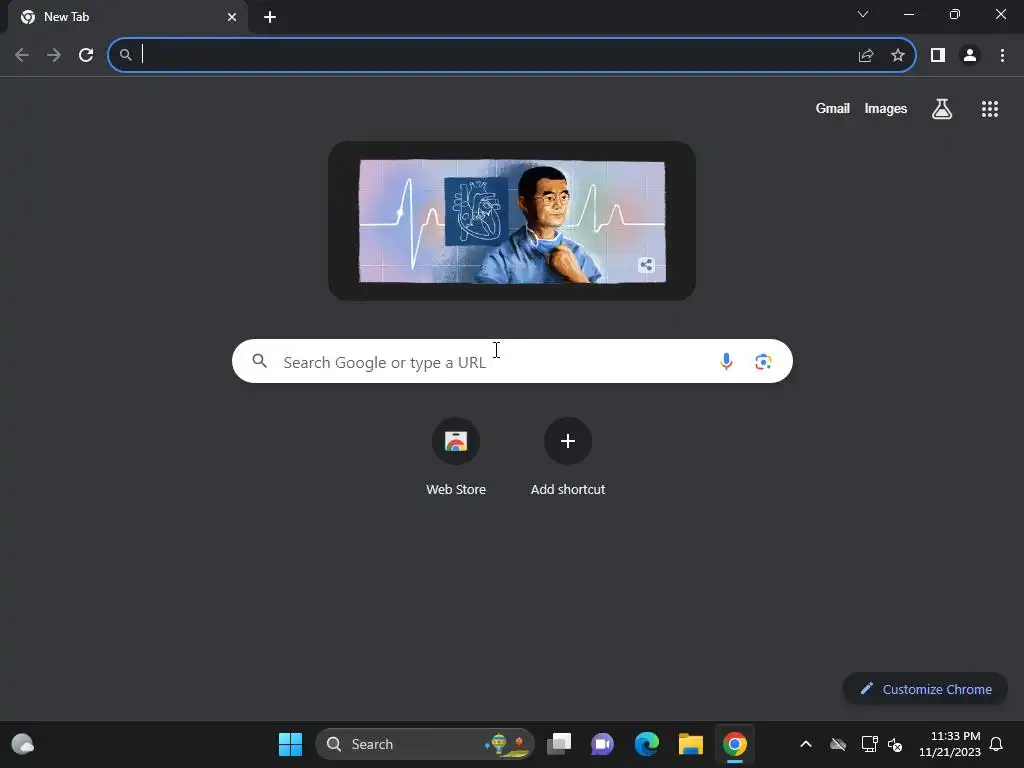The width and height of the screenshot is (1024, 768).
Task: Click the muted volume tray icon
Action: pyautogui.click(x=895, y=744)
